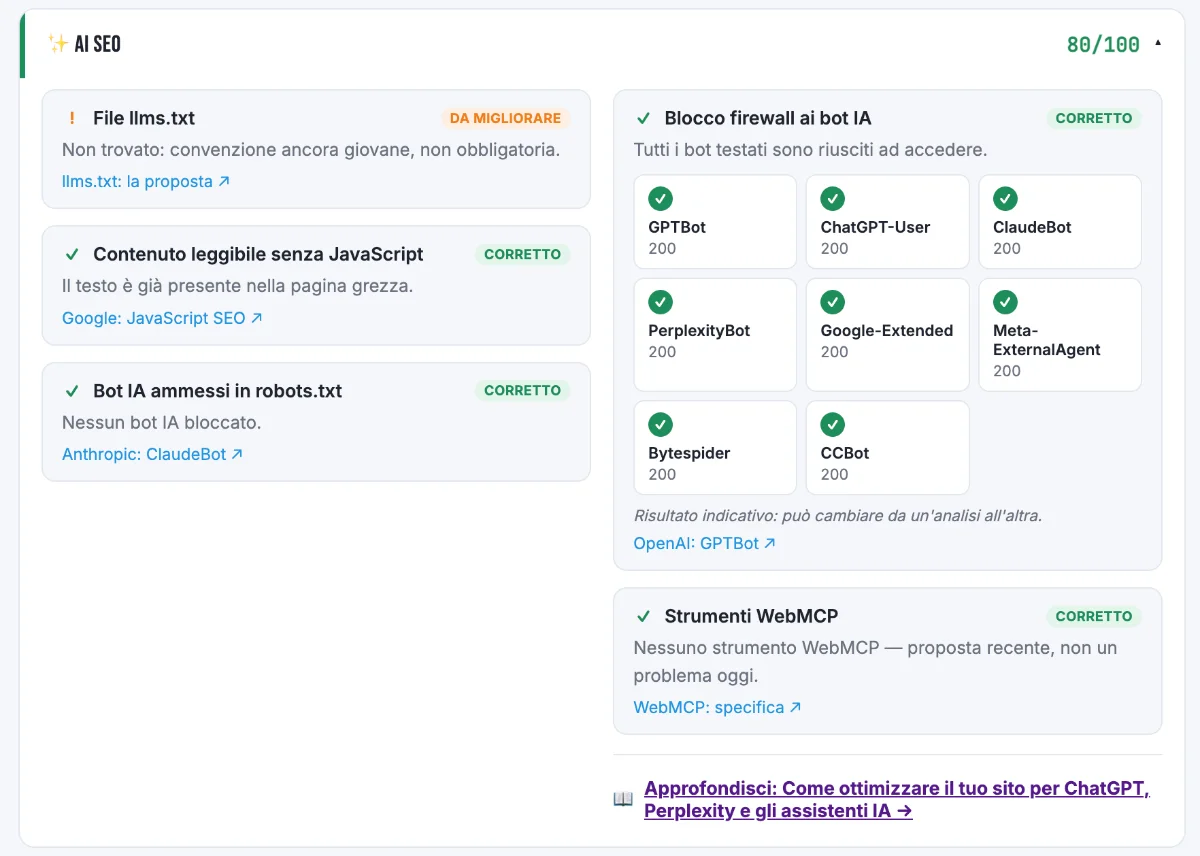
Task: Click the DA MIGLIORARE badge
Action: point(505,118)
